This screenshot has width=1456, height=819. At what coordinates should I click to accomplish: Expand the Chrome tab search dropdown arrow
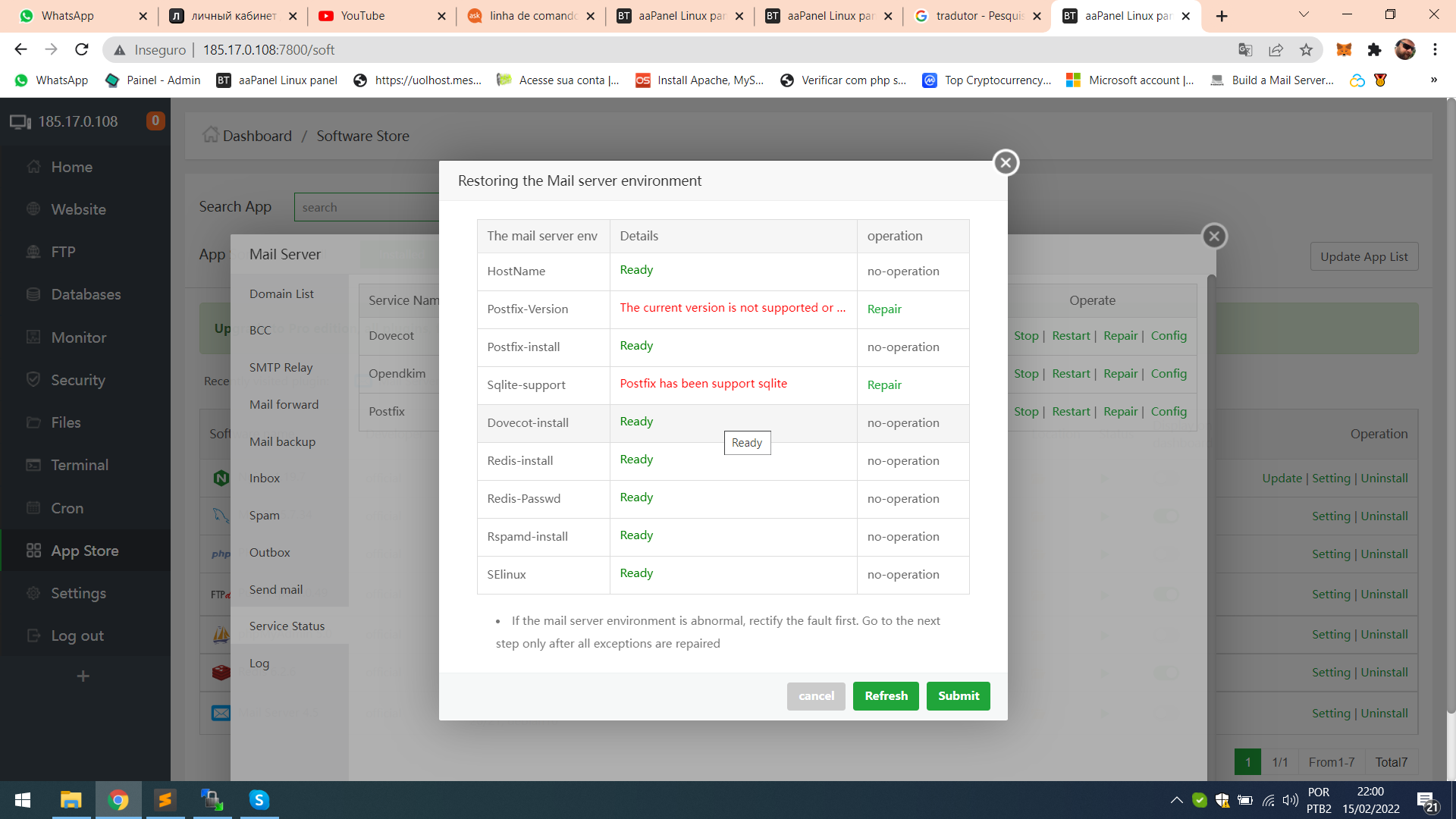point(1304,15)
